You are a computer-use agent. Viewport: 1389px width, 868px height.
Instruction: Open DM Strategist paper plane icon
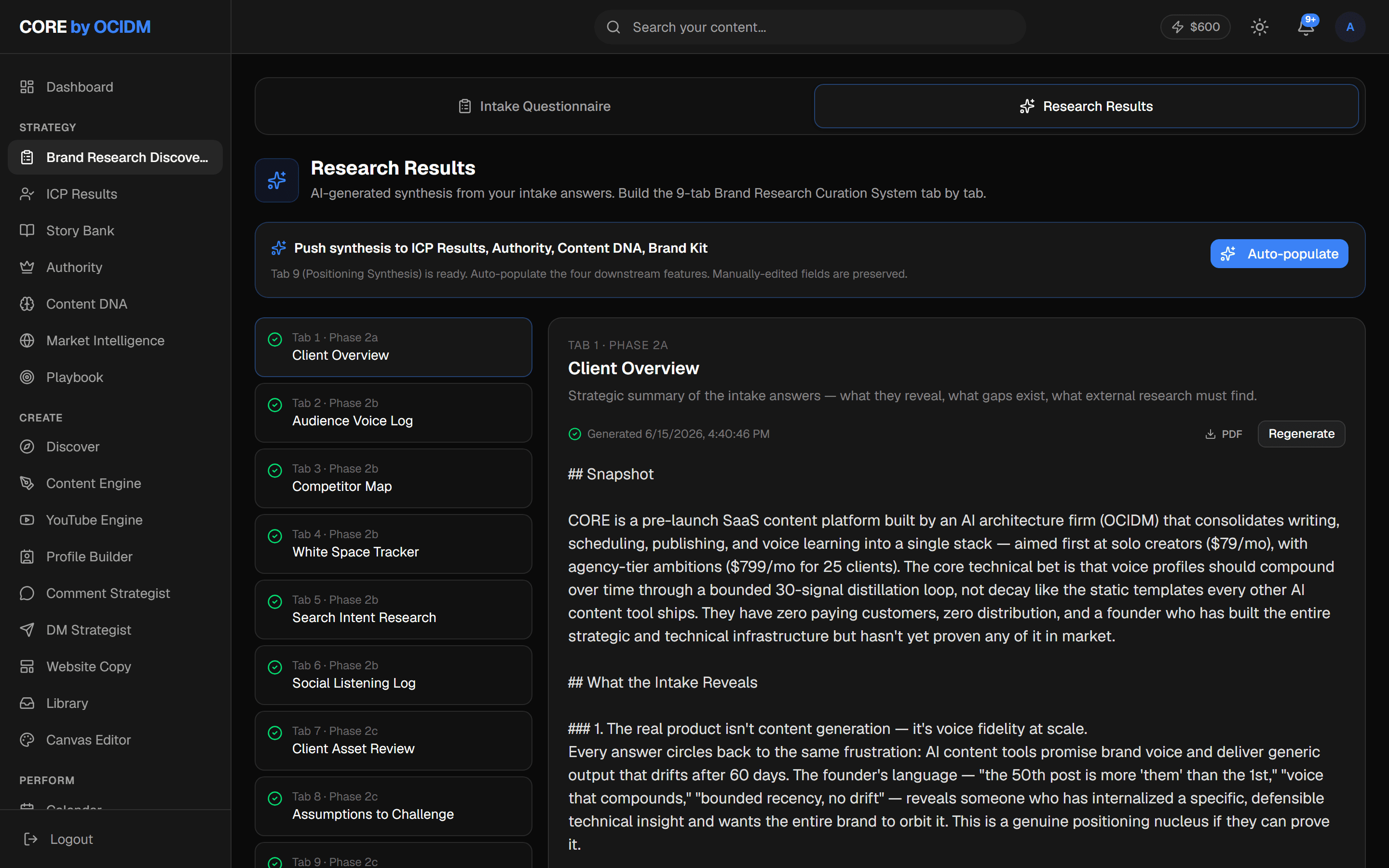(27, 630)
